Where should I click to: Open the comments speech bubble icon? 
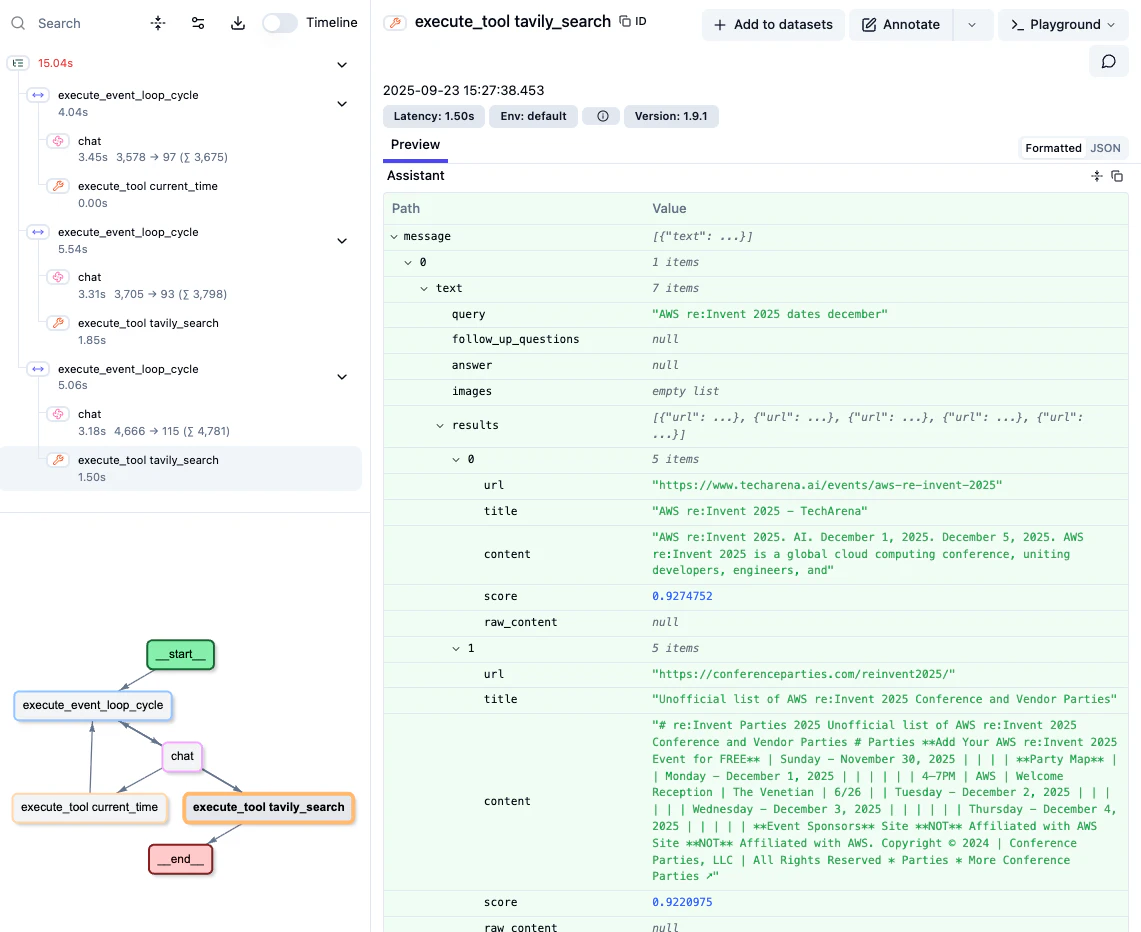click(x=1108, y=61)
